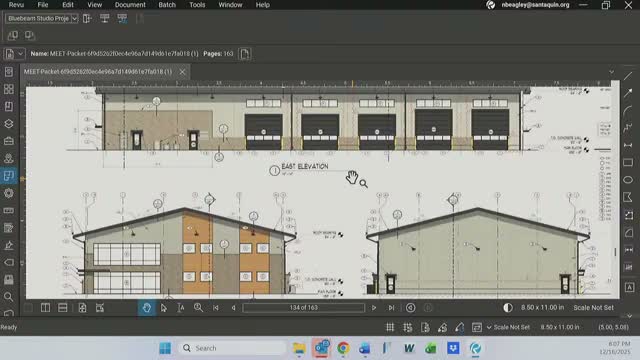The image size is (640, 360).
Task: Toggle snap to content in status bar
Action: (x=425, y=327)
